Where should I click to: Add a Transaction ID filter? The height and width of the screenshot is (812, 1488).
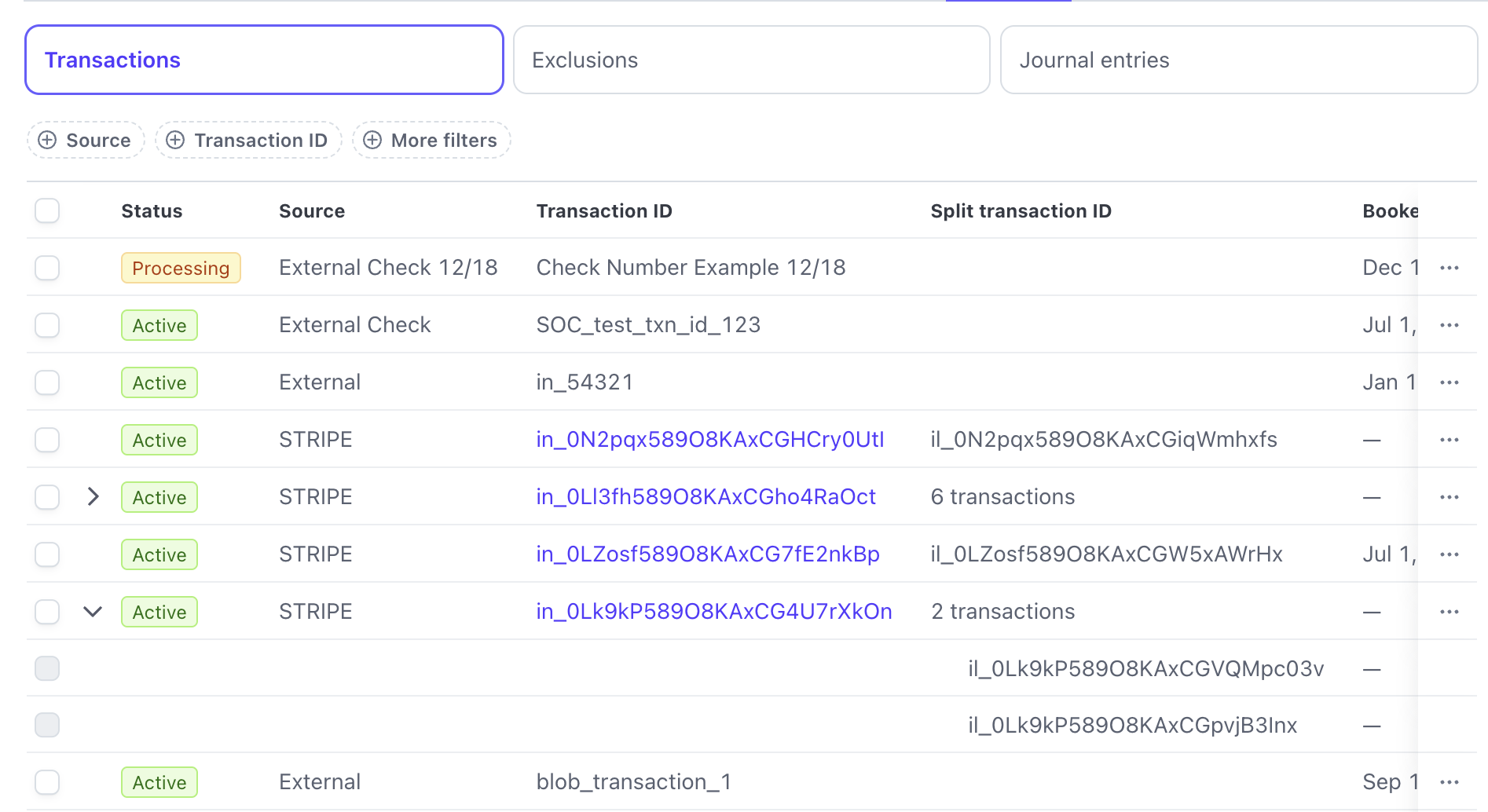tap(248, 140)
